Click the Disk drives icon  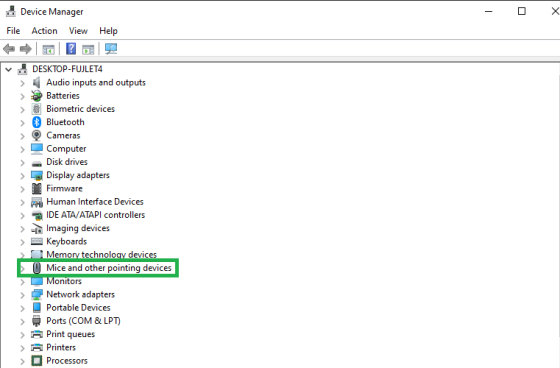point(36,164)
